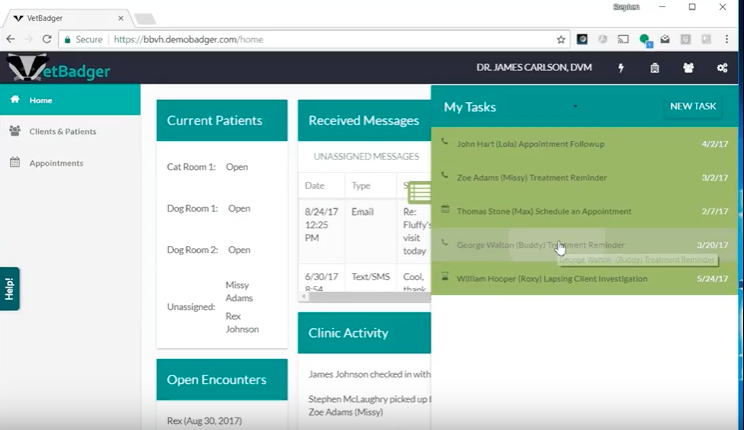744x430 pixels.
Task: Click the 4/2/17 task due date
Action: (715, 144)
